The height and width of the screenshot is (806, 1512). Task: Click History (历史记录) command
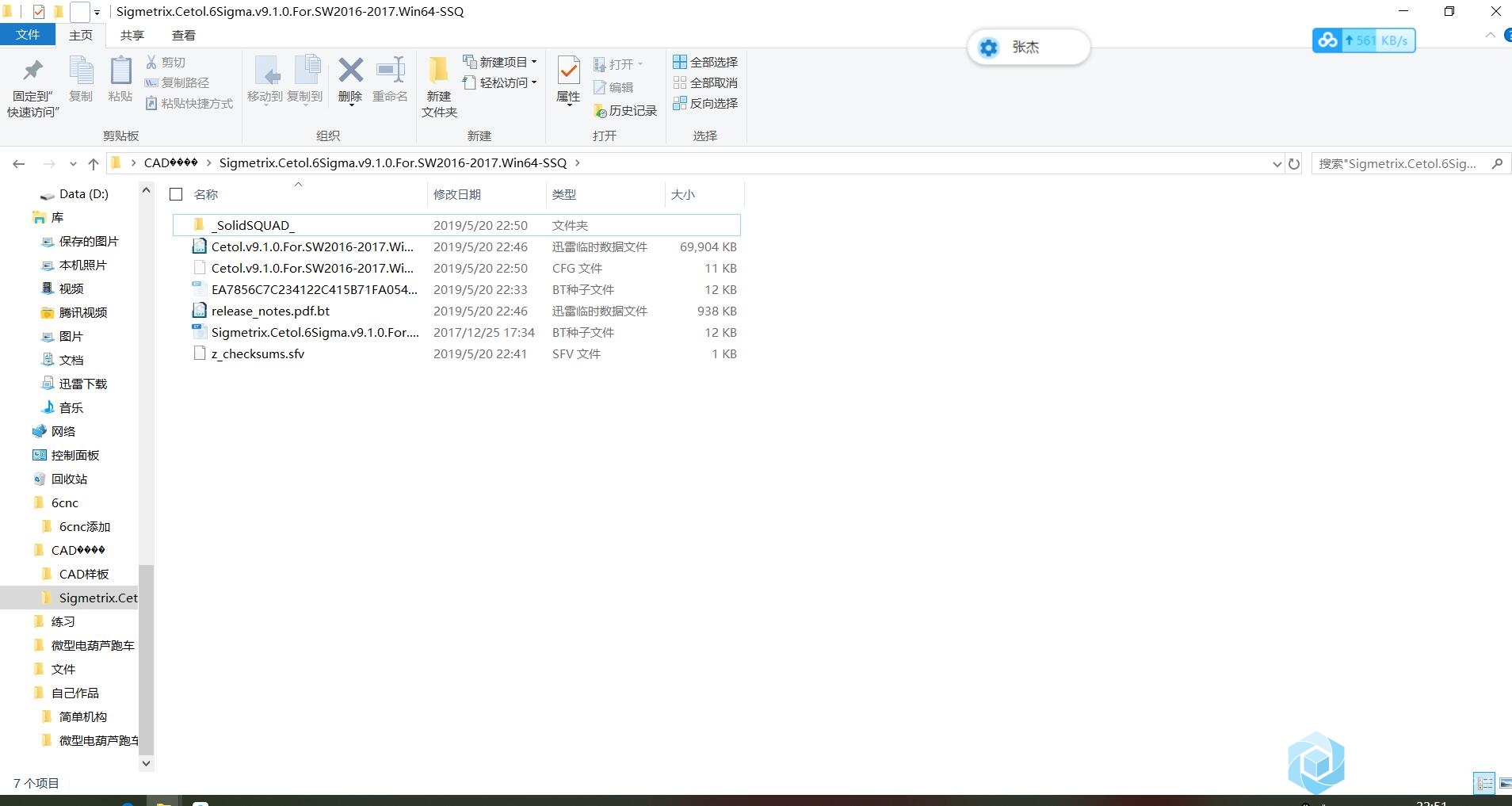click(x=625, y=110)
